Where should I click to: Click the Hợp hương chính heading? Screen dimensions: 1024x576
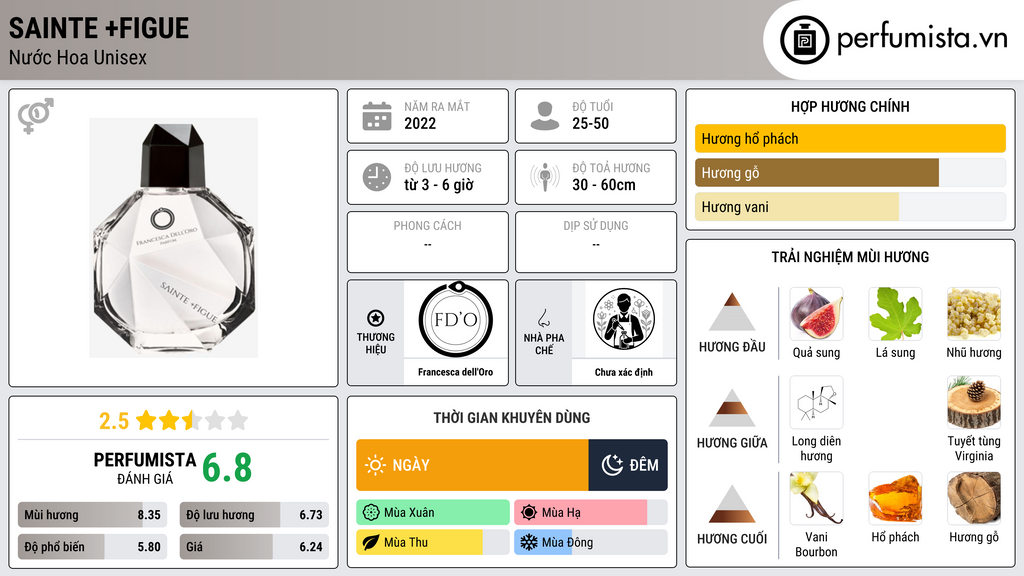click(x=850, y=106)
